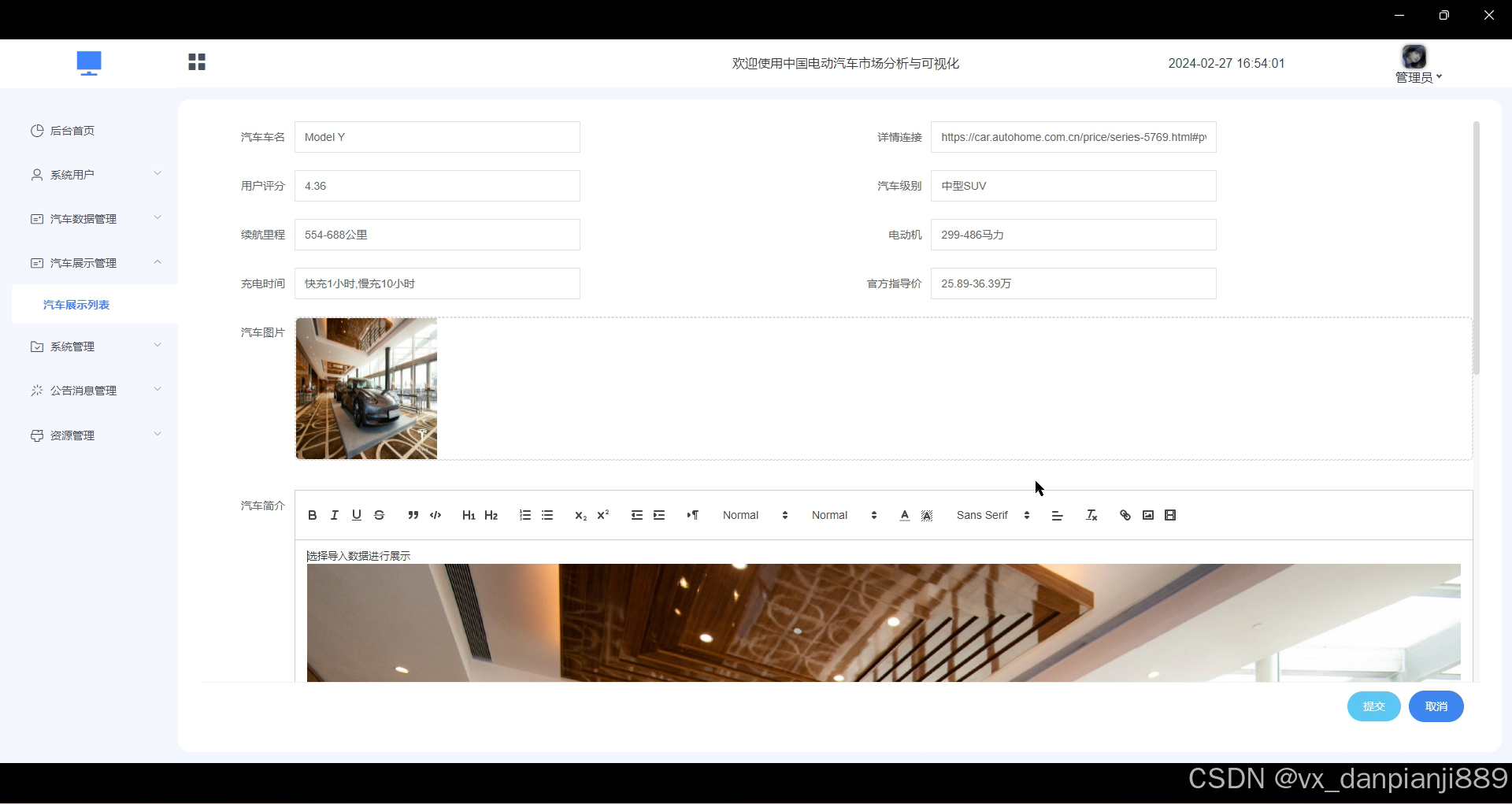Select 汽车展示列表 submenu item
1512x804 pixels.
pyautogui.click(x=94, y=305)
